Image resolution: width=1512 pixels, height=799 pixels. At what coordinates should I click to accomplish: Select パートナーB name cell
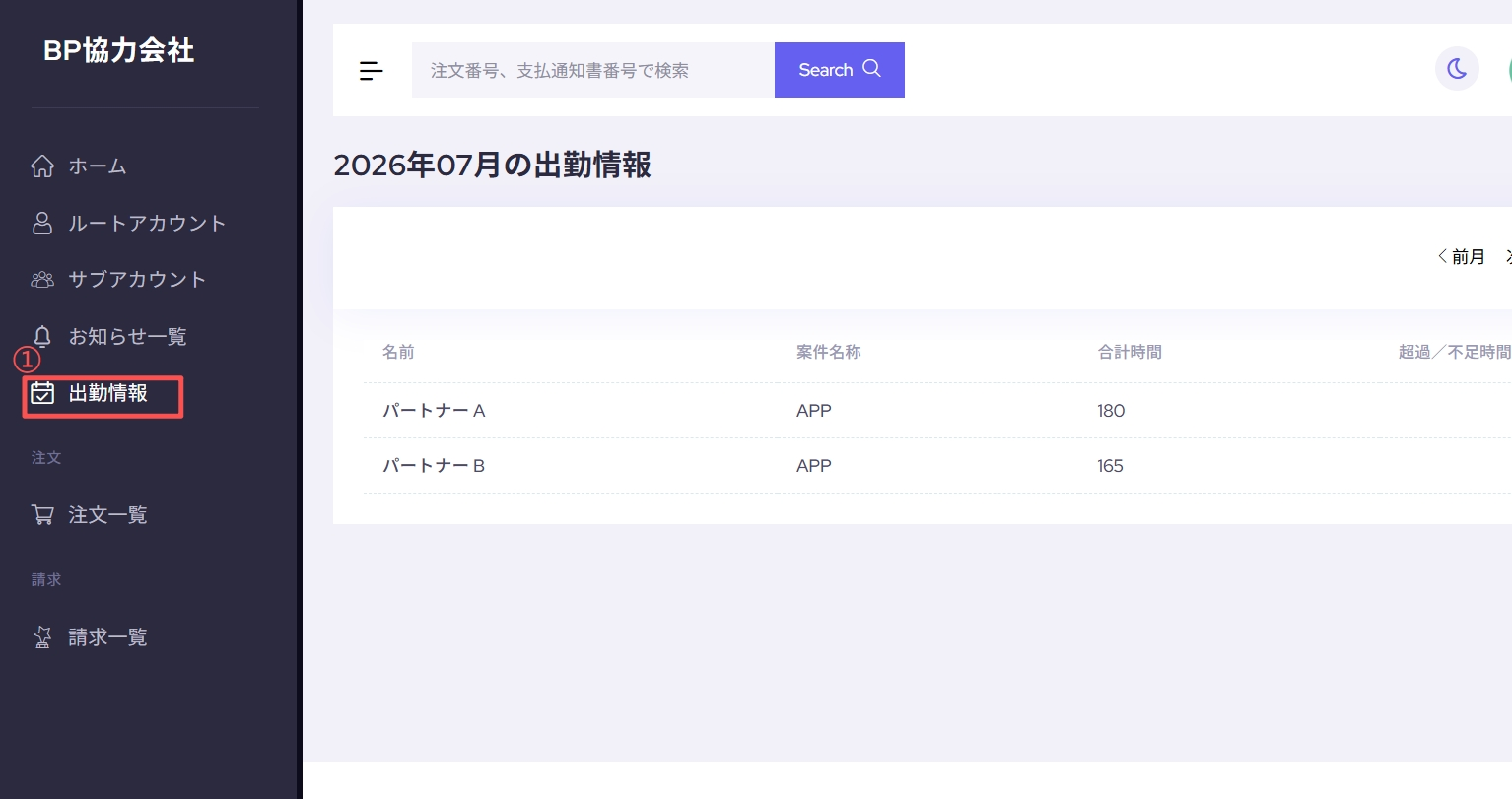(x=434, y=466)
